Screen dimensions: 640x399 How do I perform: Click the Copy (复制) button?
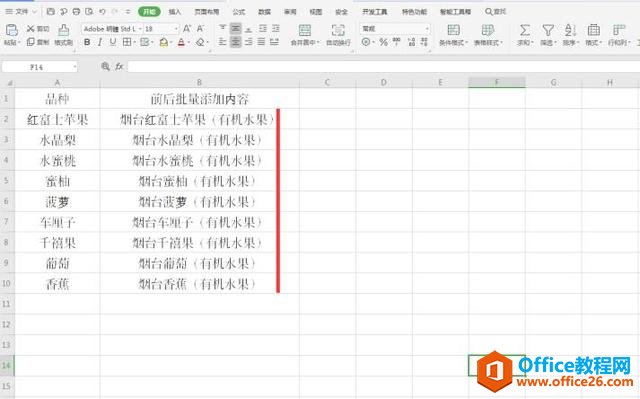[38, 42]
